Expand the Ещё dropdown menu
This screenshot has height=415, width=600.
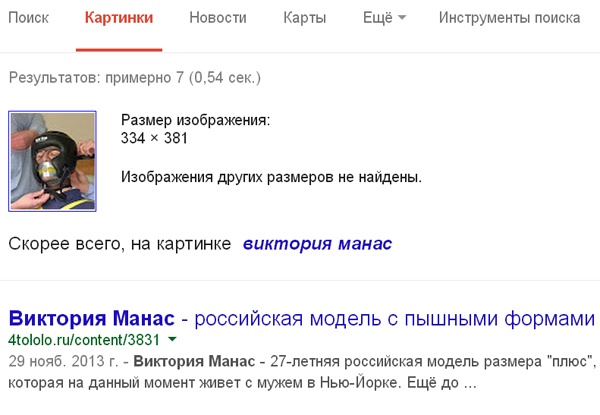pos(382,18)
